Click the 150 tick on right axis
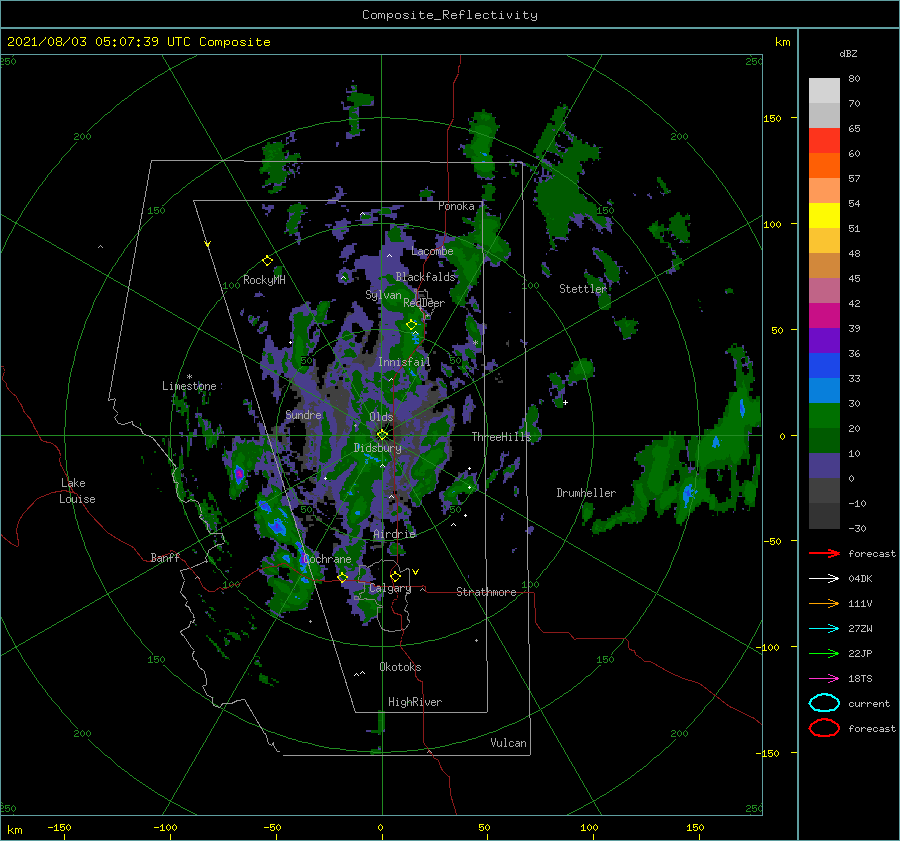This screenshot has width=900, height=841. pos(773,118)
